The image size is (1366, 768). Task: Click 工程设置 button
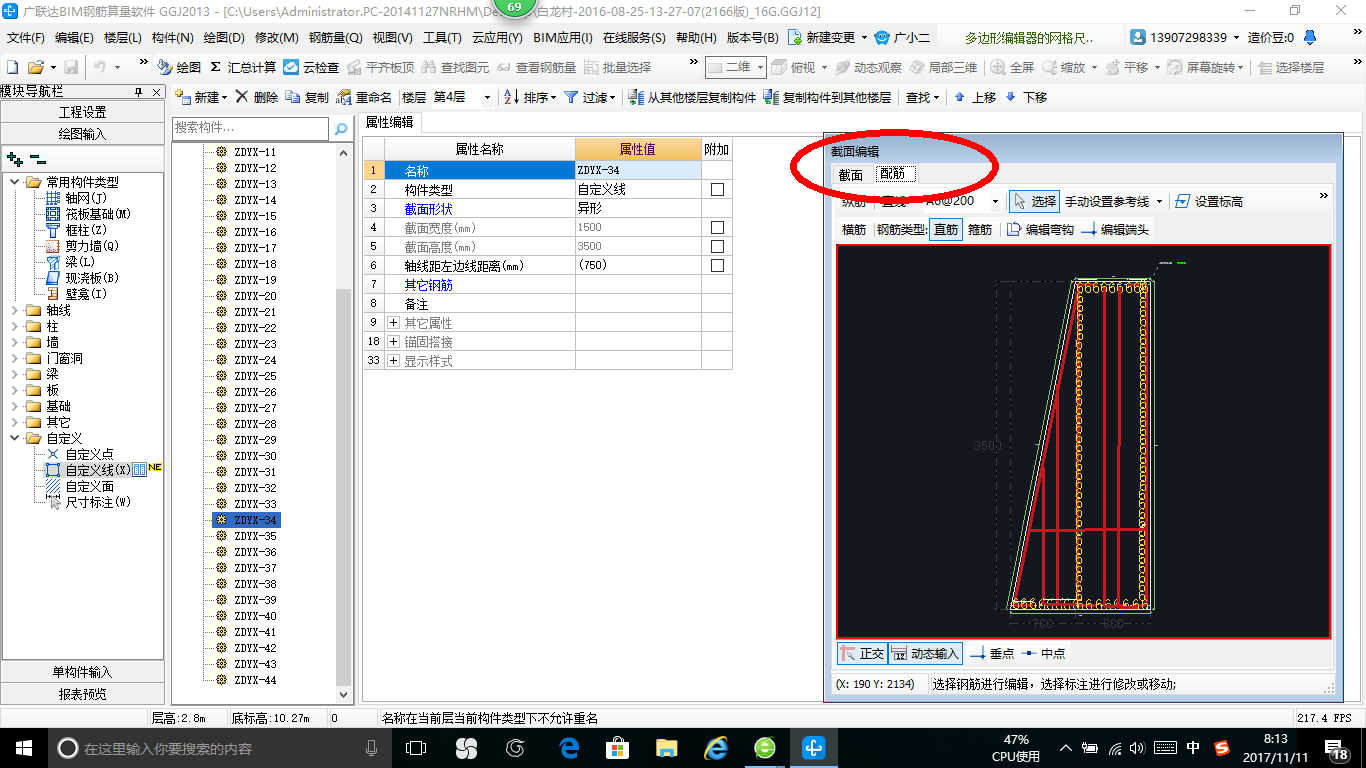point(82,112)
